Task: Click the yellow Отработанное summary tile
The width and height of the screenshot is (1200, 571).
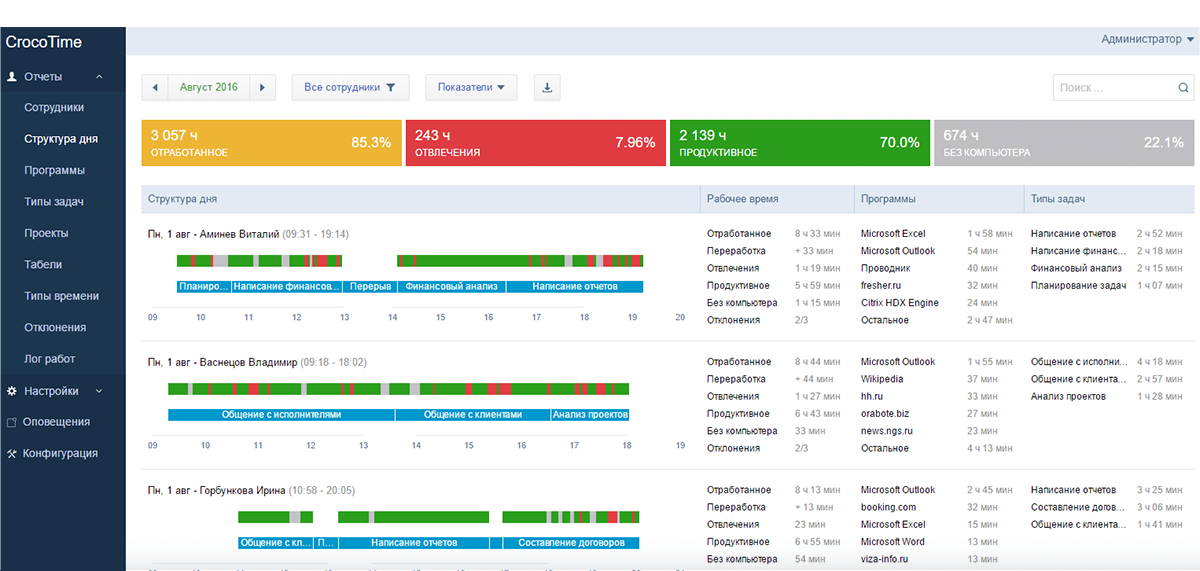Action: pyautogui.click(x=270, y=143)
